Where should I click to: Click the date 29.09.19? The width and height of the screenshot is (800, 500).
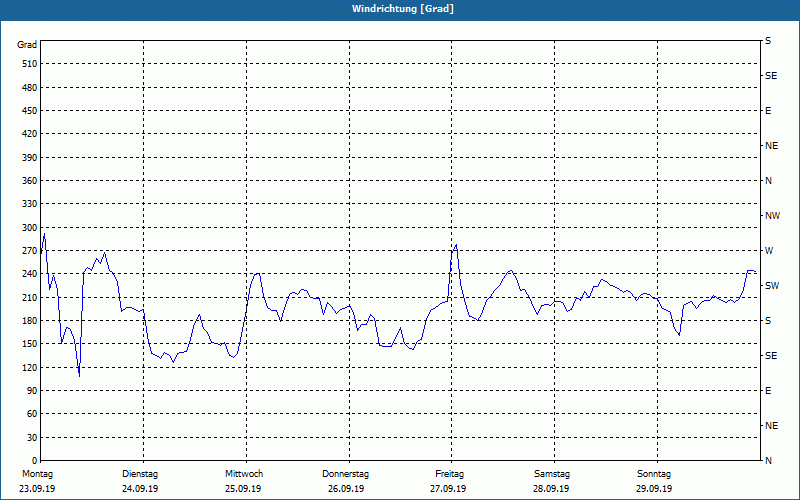pyautogui.click(x=654, y=489)
